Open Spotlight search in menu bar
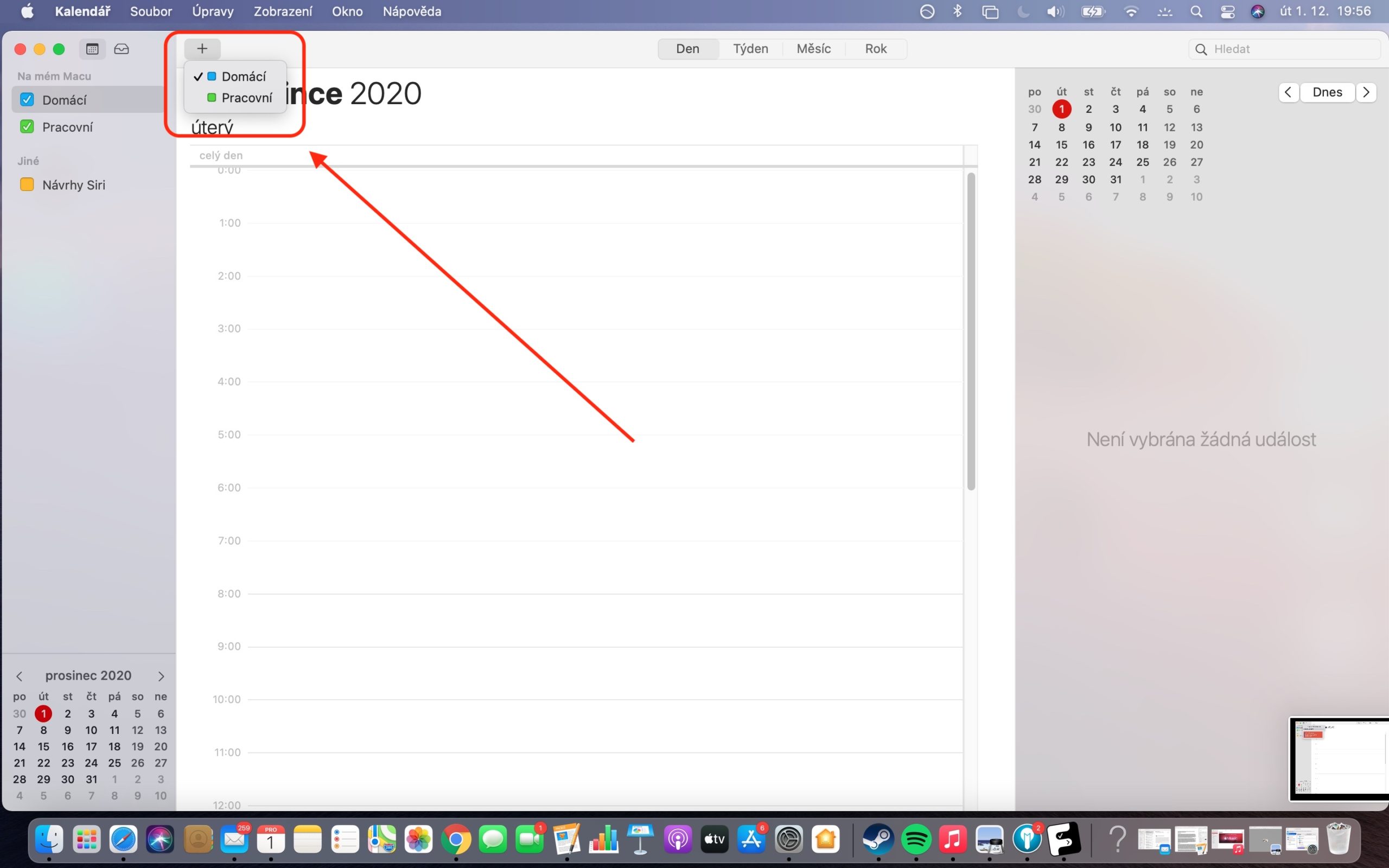The image size is (1389, 868). (x=1196, y=11)
